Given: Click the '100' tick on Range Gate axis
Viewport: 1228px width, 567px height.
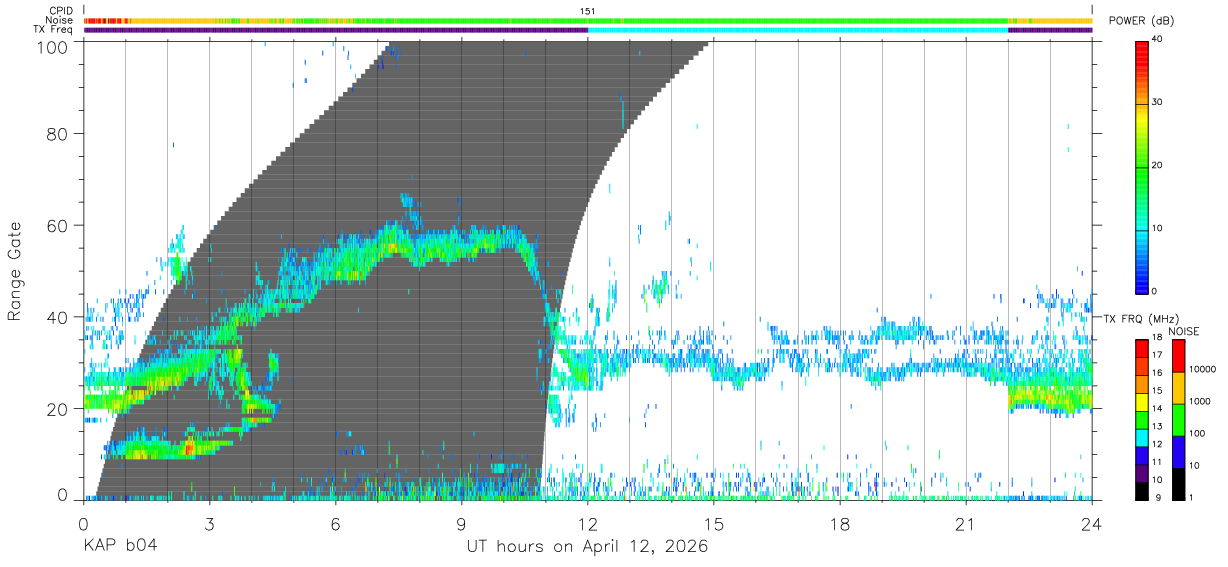Looking at the screenshot, I should tap(54, 47).
